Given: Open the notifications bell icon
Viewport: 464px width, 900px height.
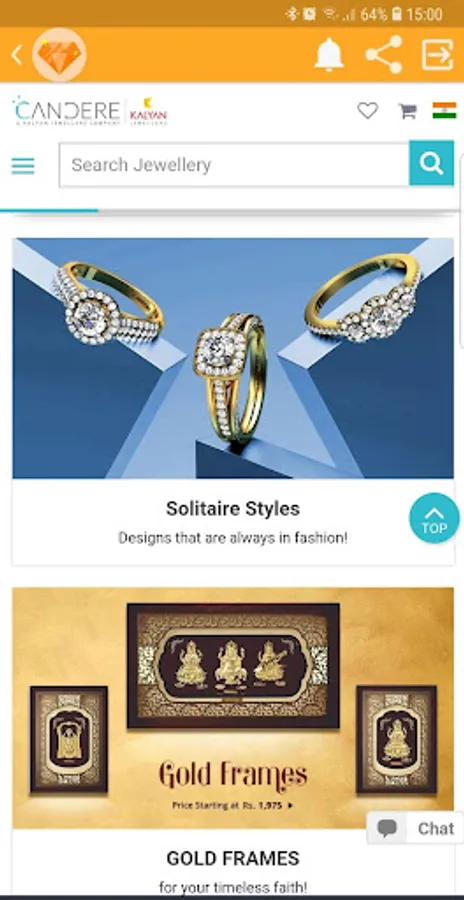Looking at the screenshot, I should click(329, 55).
